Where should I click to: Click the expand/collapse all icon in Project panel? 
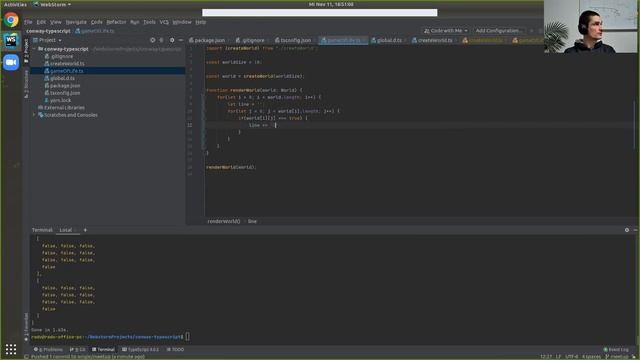coord(162,40)
